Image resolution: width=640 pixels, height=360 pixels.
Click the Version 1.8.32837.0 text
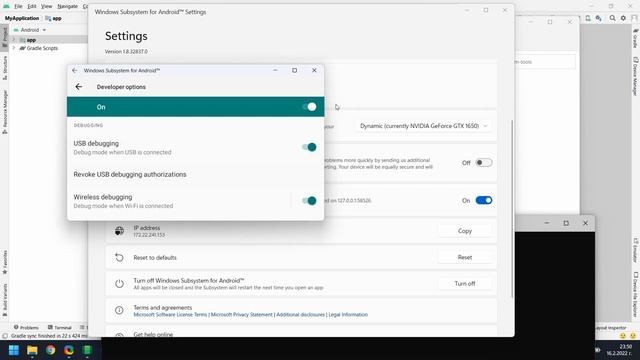126,52
